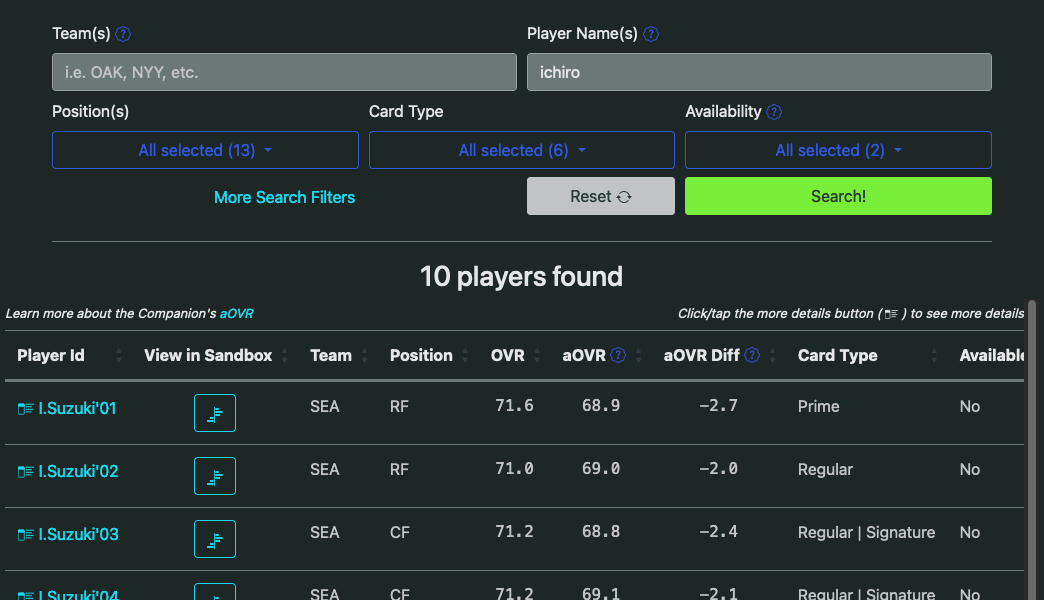Viewport: 1044px width, 600px height.
Task: Select aOVR value 69.1 for I.Suzuki'04
Action: 601,593
